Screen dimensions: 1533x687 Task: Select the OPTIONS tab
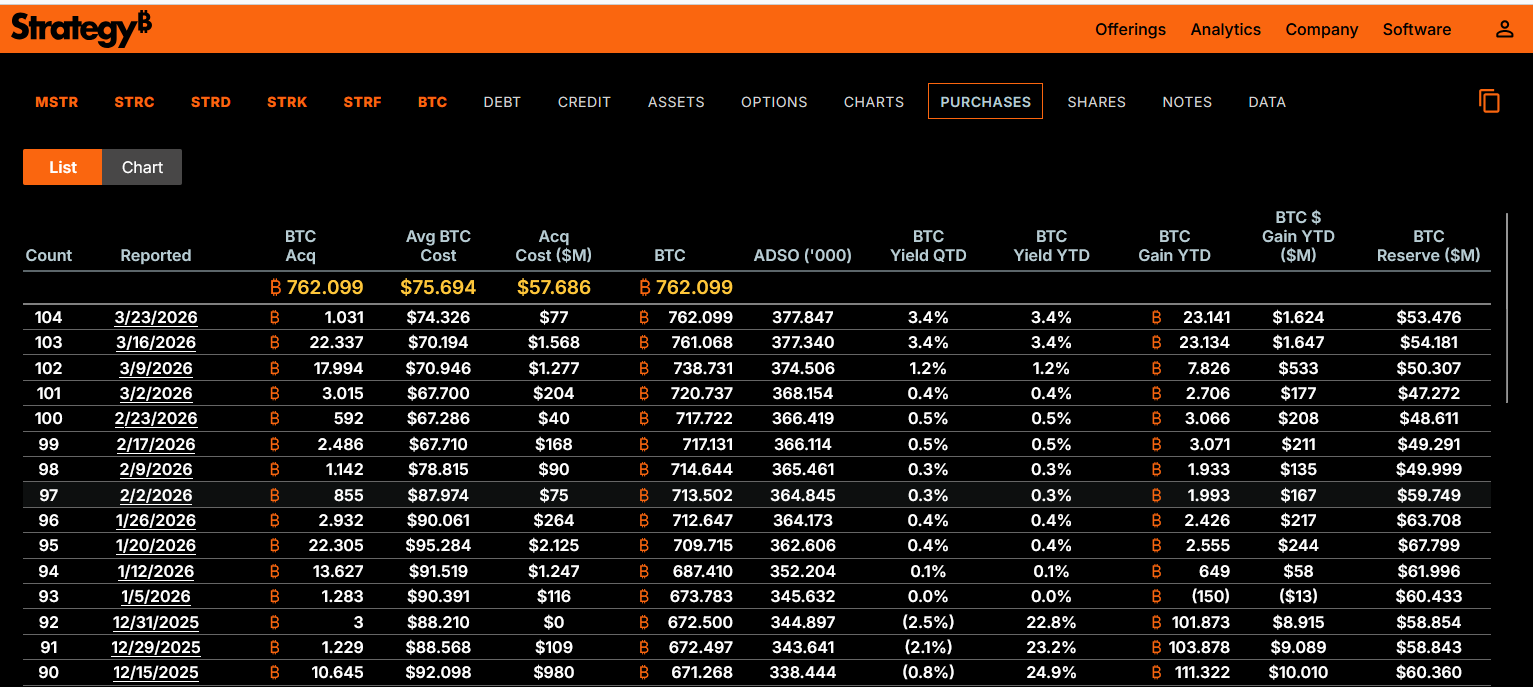point(774,102)
